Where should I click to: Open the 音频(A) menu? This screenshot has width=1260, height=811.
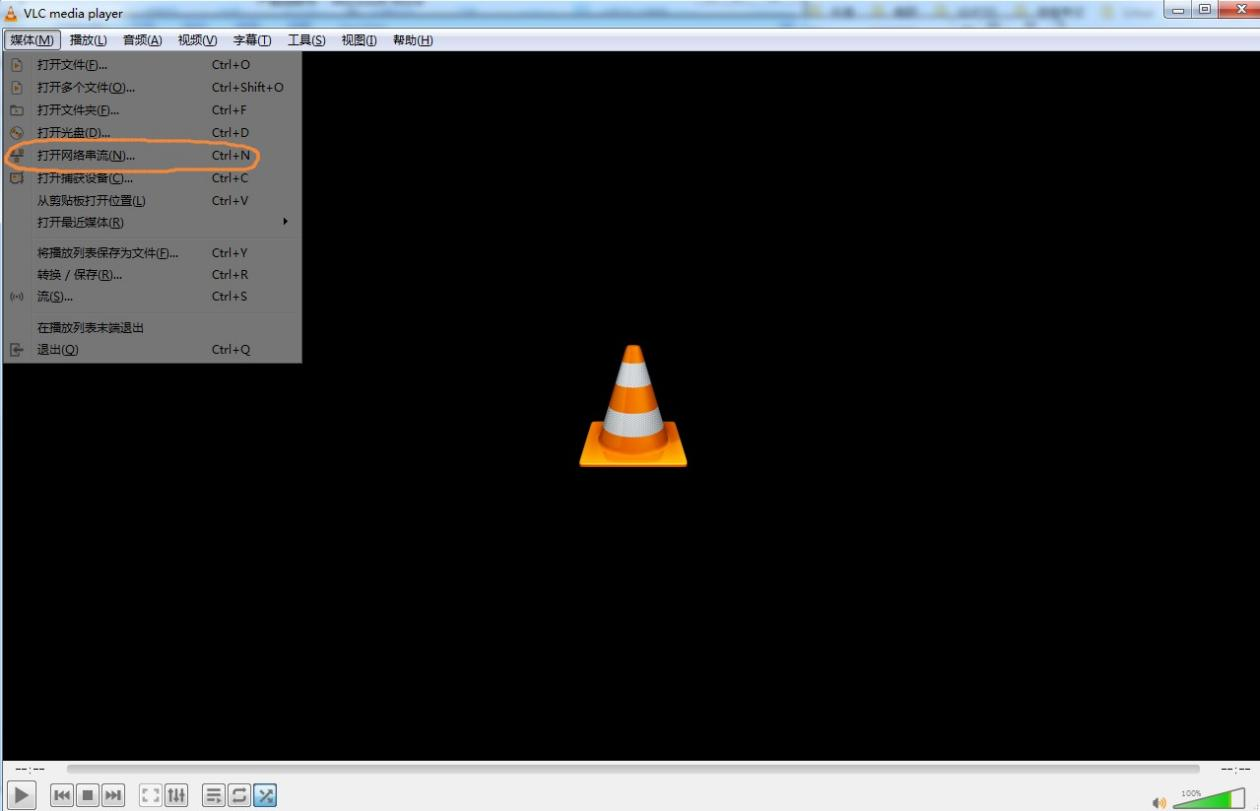[142, 40]
